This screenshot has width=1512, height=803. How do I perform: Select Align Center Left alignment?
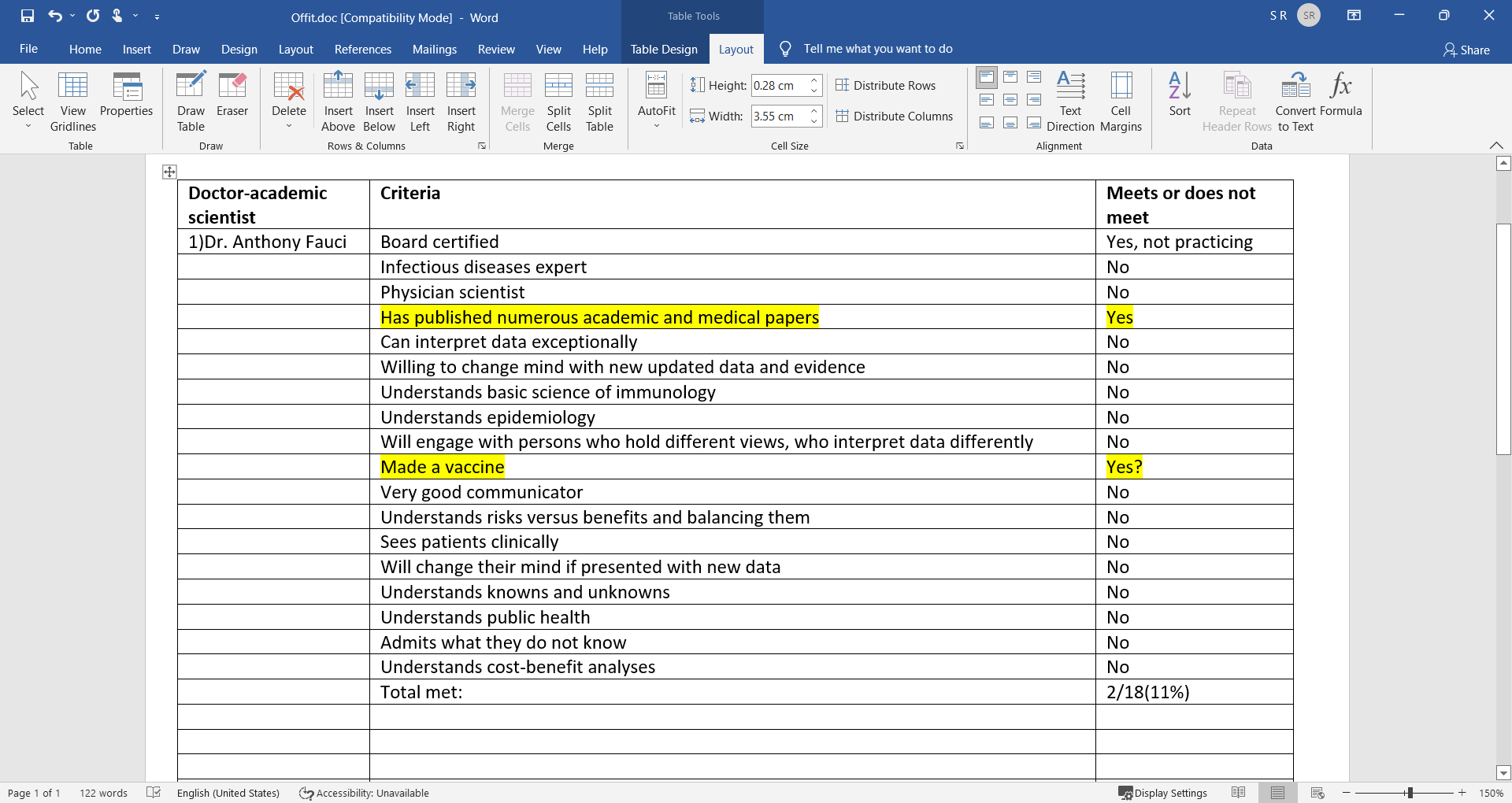point(987,100)
